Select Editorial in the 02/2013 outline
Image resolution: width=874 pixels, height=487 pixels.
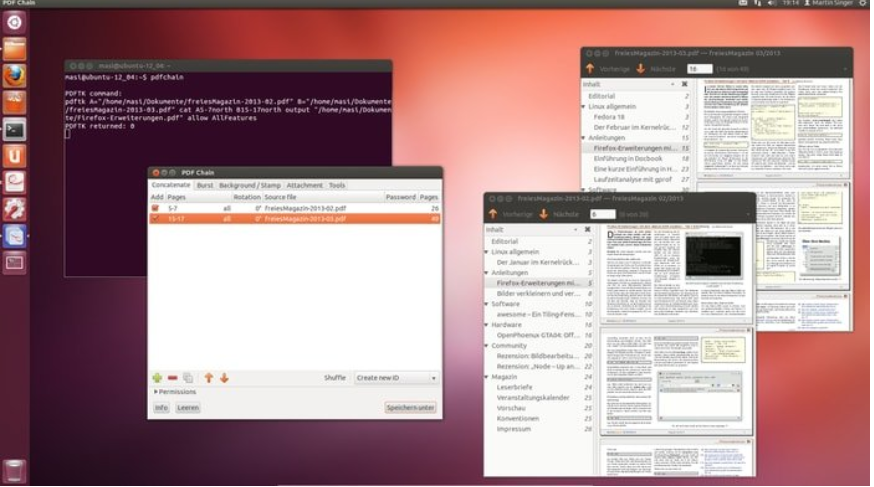tap(504, 241)
